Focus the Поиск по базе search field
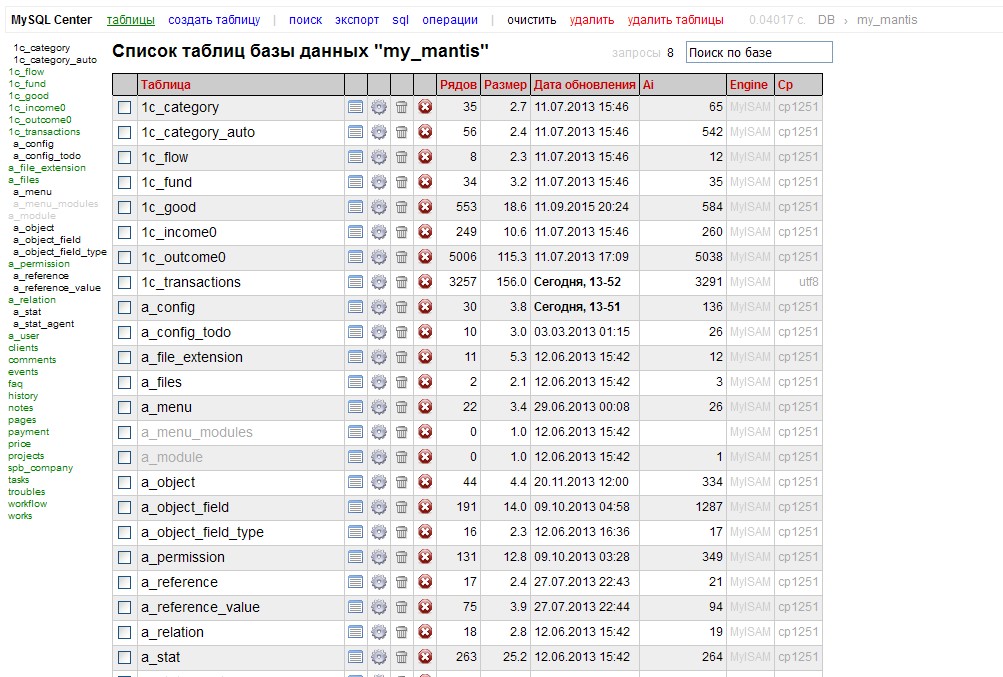Viewport: 1003px width, 677px height. coord(759,52)
